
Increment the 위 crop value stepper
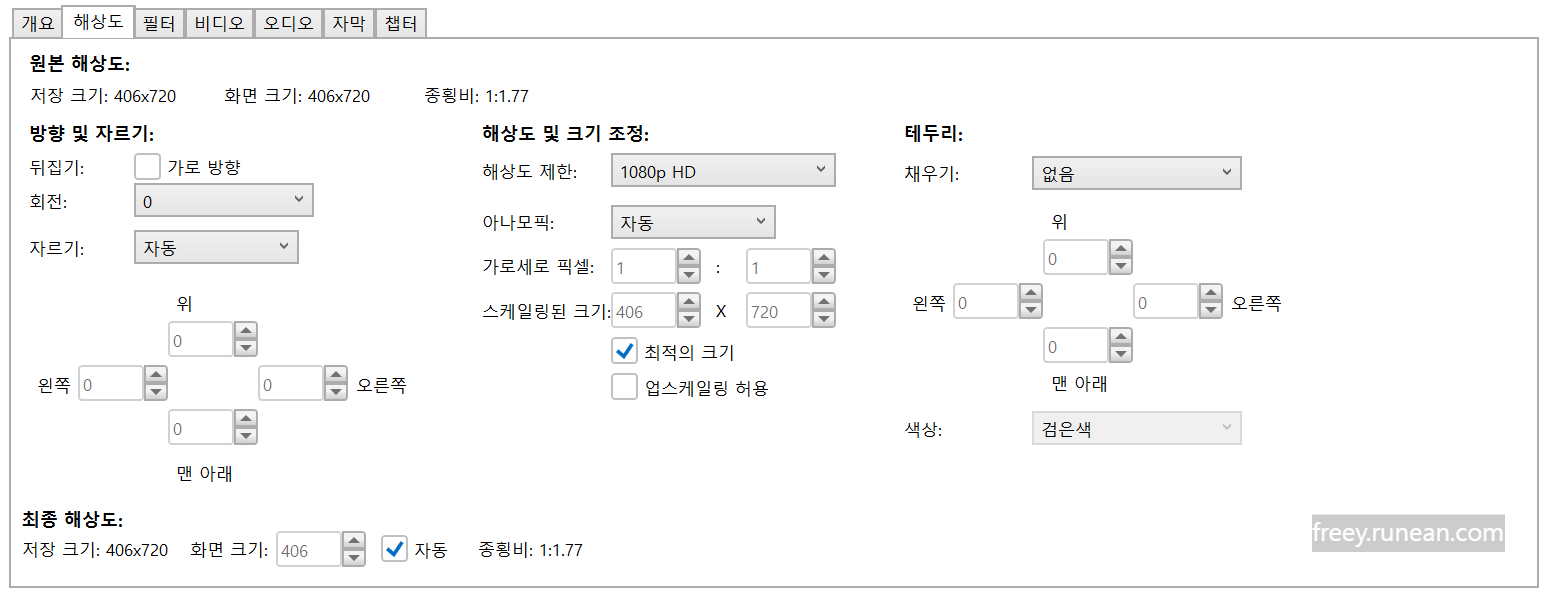click(245, 333)
